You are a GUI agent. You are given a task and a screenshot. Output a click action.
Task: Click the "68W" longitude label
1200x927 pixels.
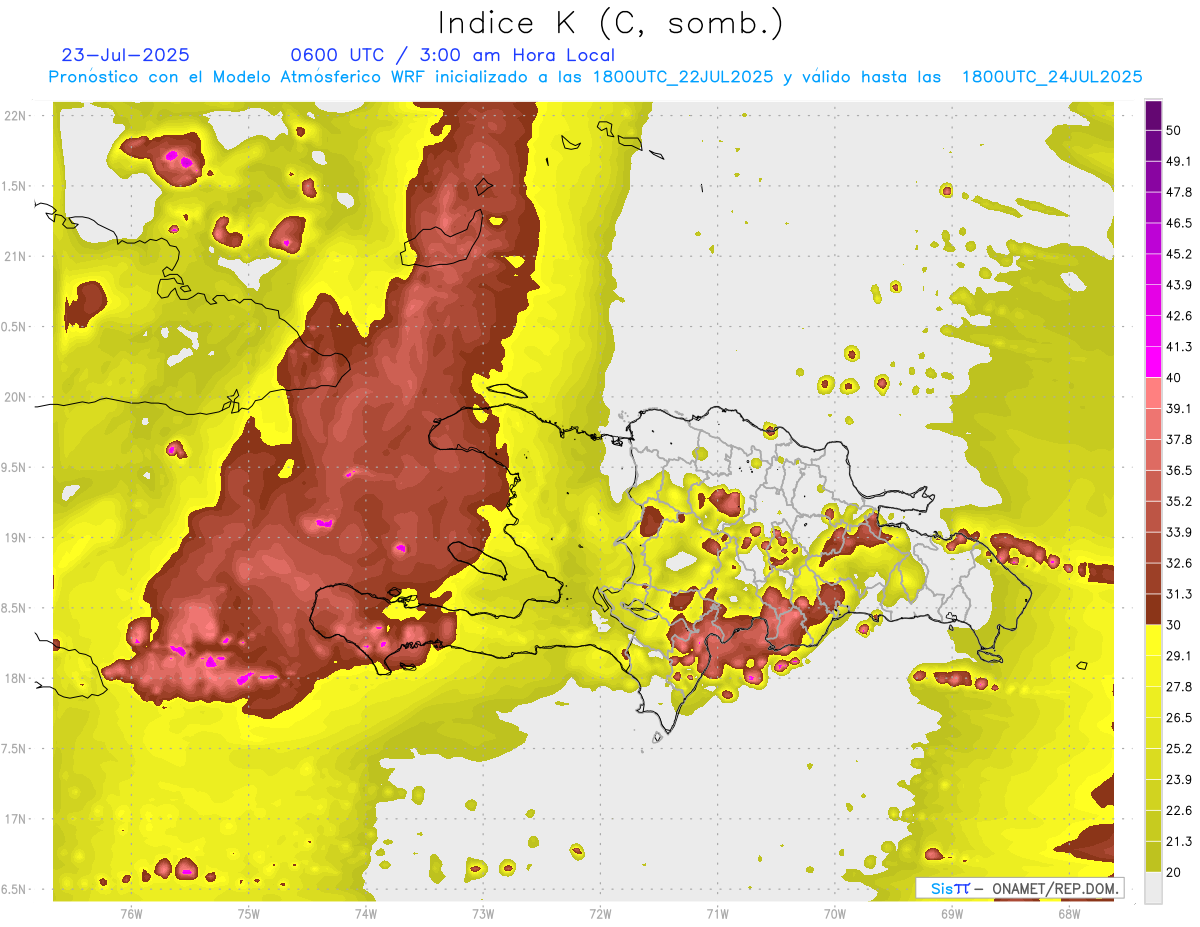point(1068,913)
